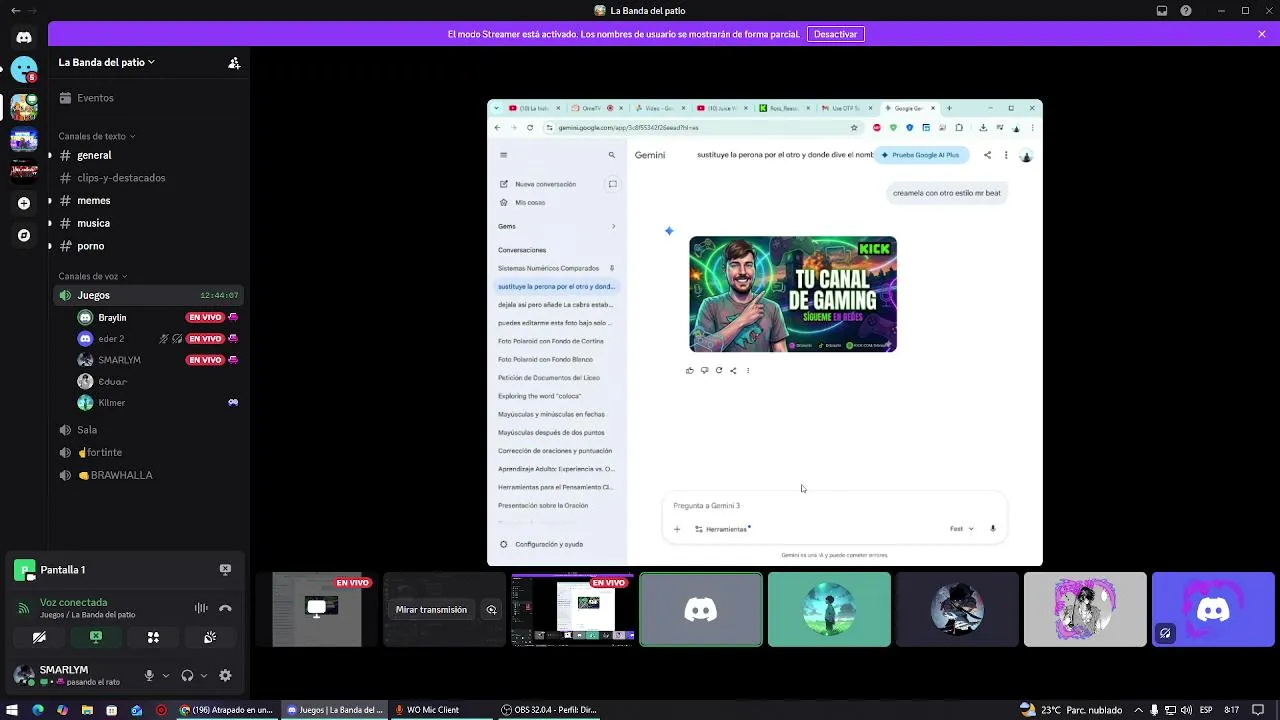Stop streaming Pantalla 1 icon

point(225,570)
